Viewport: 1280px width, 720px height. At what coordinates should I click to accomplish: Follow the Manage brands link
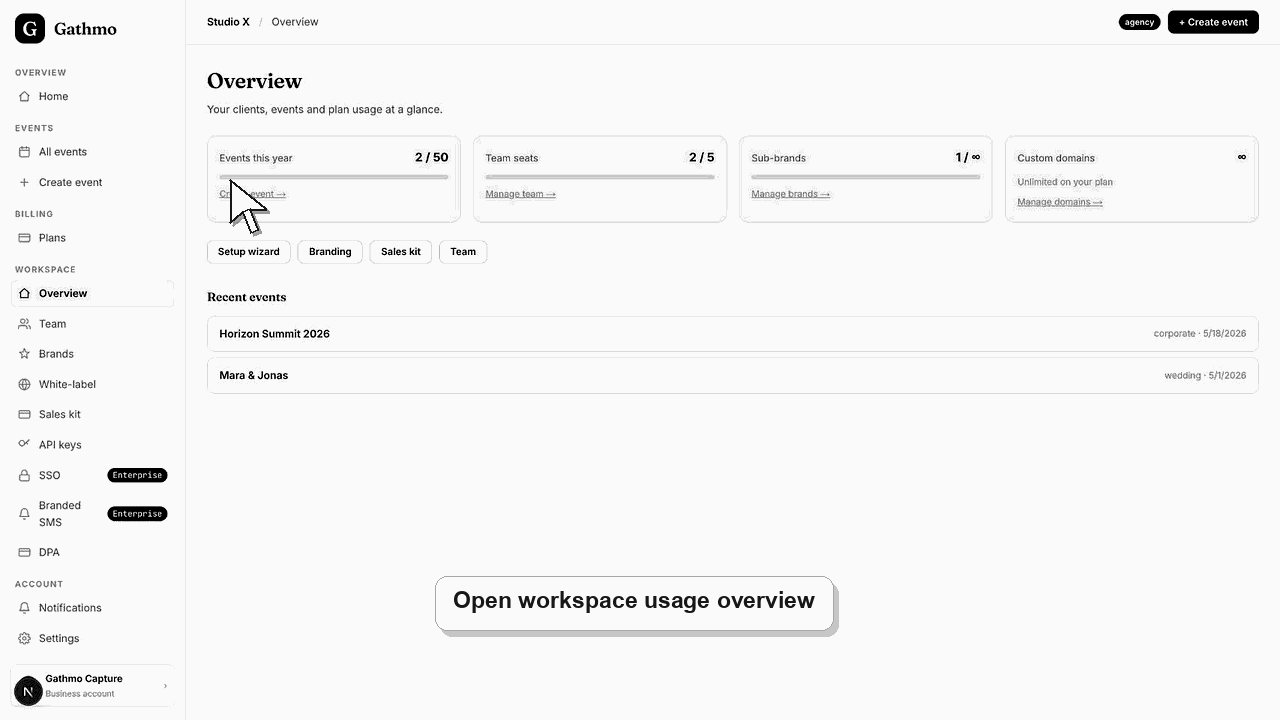[x=790, y=194]
